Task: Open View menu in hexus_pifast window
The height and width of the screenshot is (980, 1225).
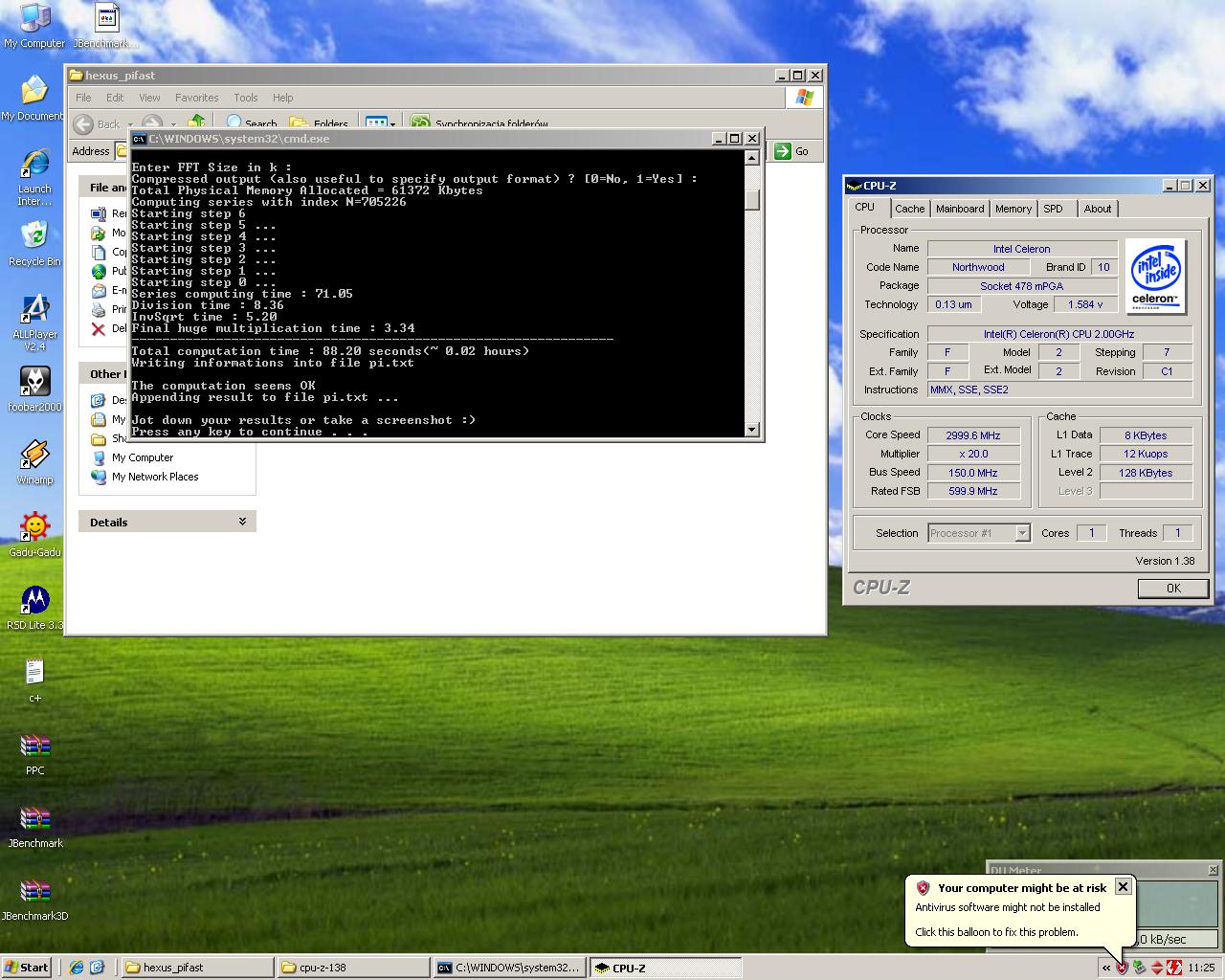Action: tap(149, 98)
